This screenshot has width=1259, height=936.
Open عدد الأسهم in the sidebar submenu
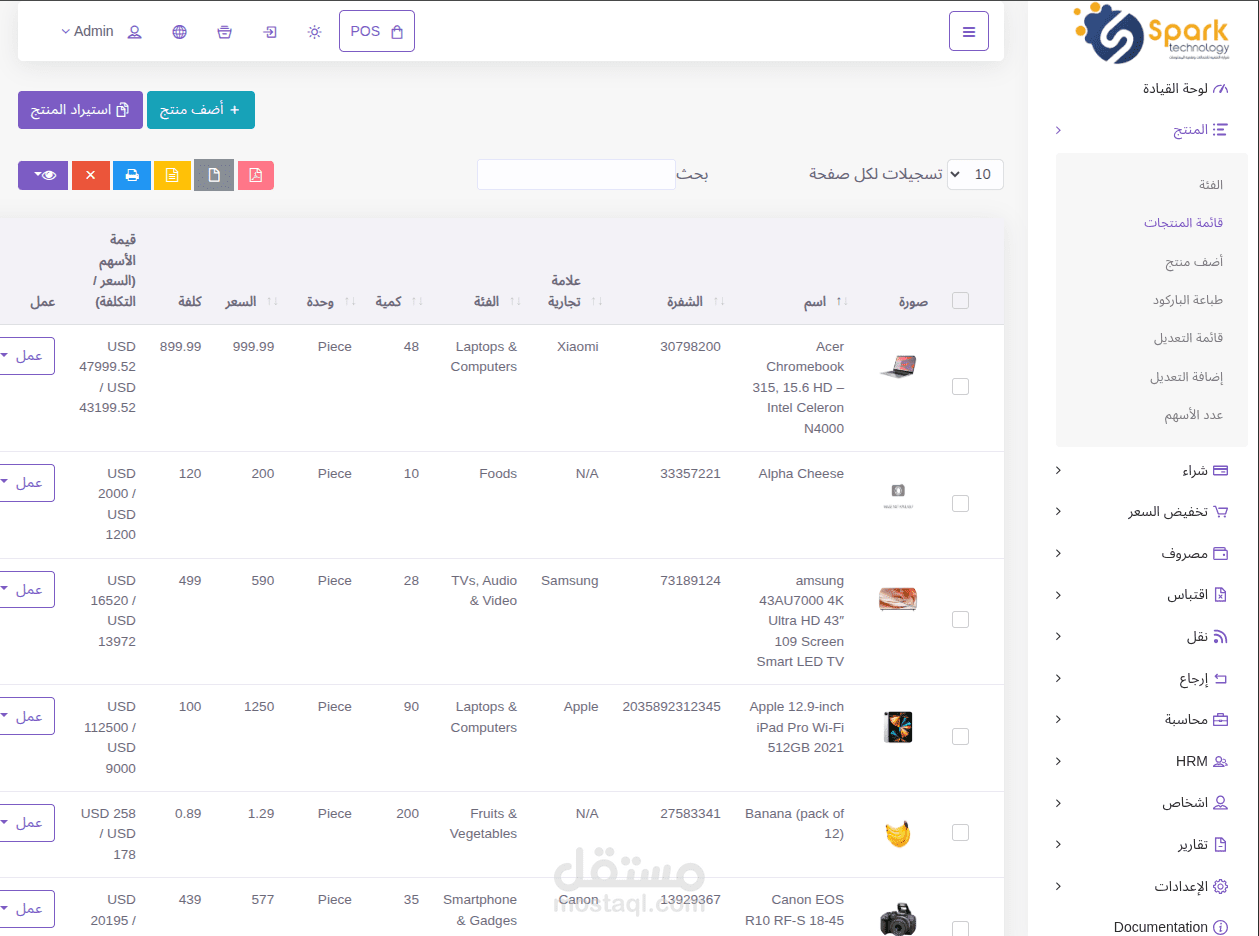click(1194, 415)
